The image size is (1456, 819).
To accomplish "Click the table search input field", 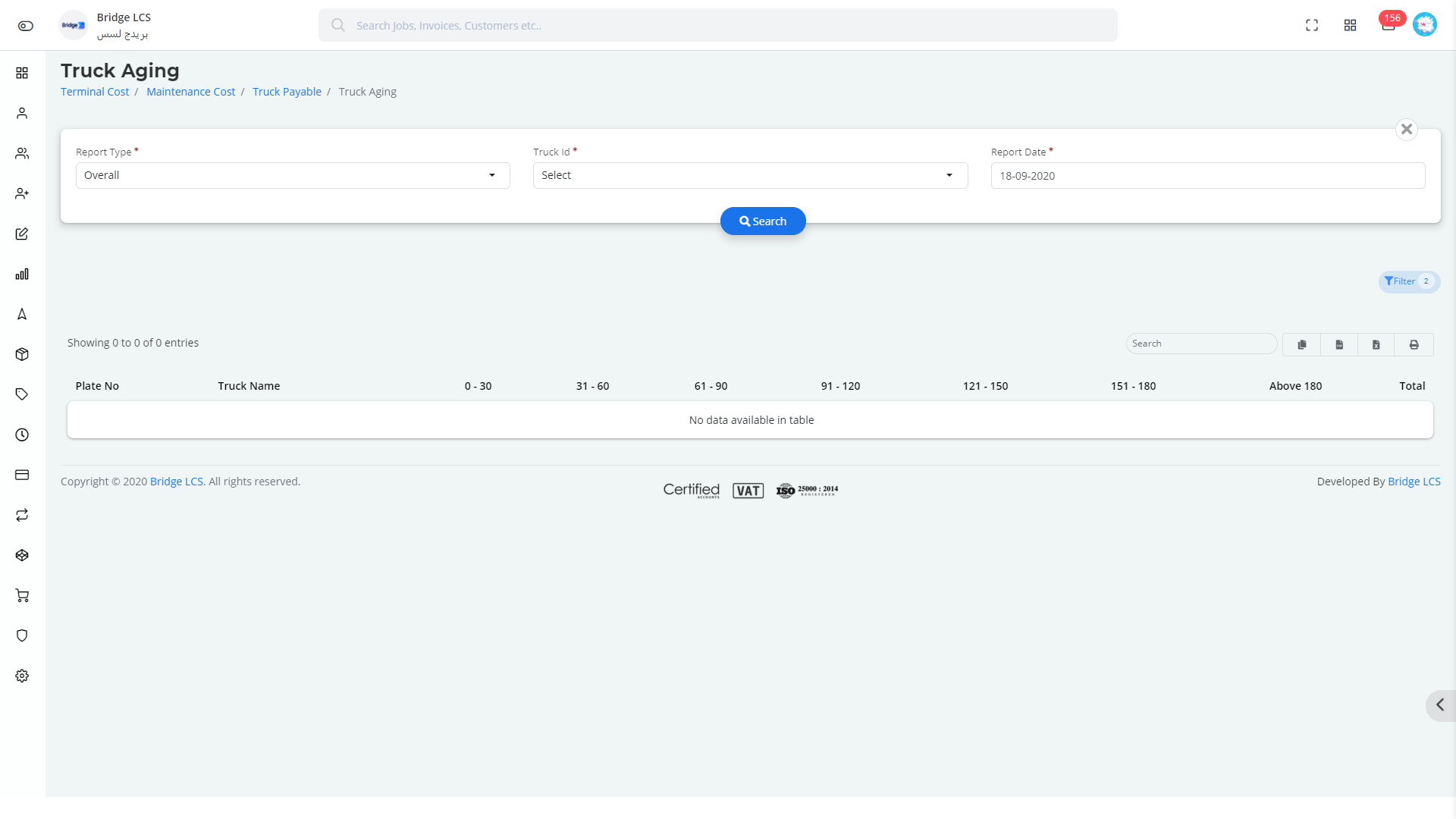I will click(x=1201, y=343).
